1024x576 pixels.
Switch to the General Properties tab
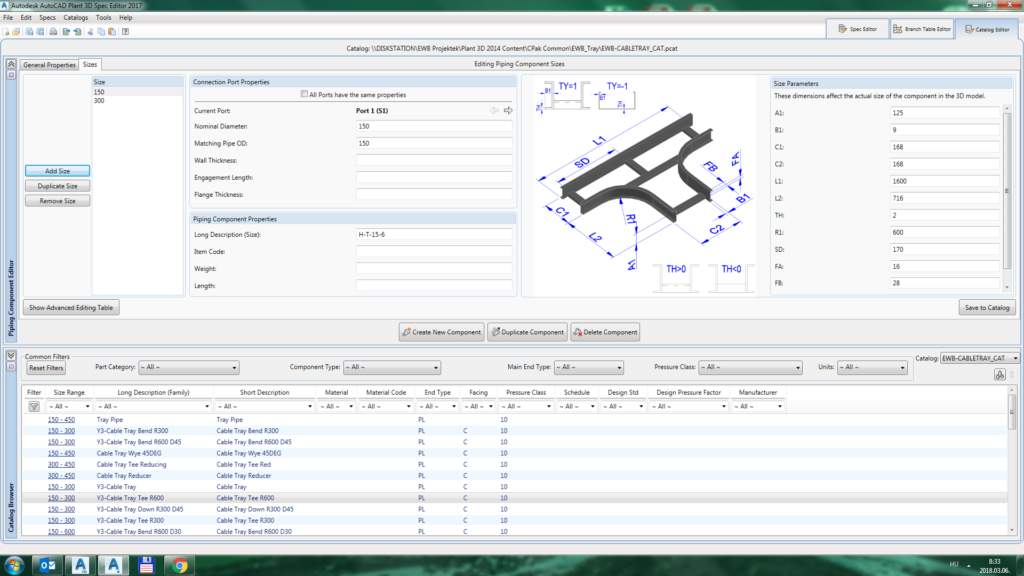tap(50, 65)
